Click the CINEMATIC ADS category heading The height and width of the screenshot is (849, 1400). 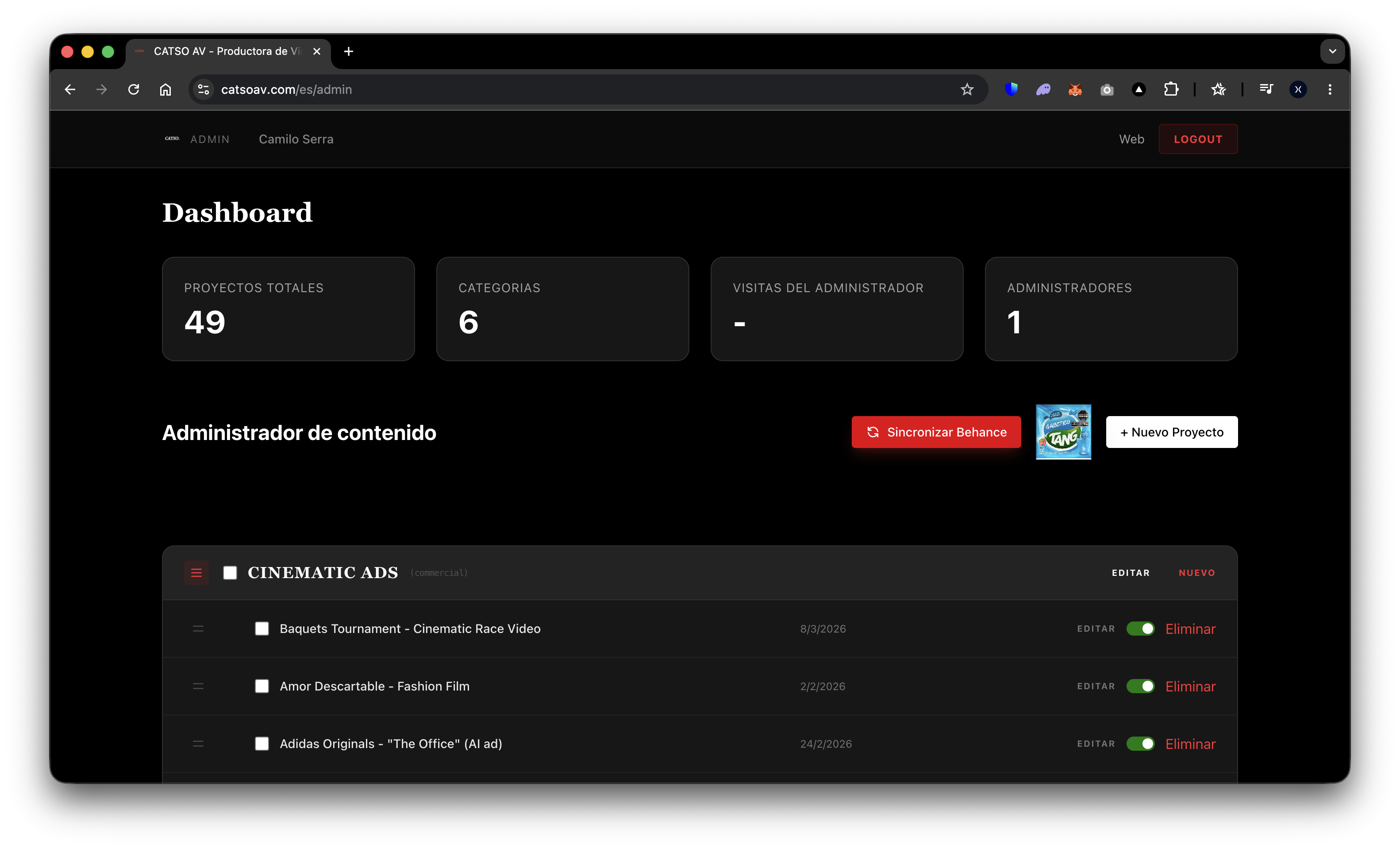point(323,572)
